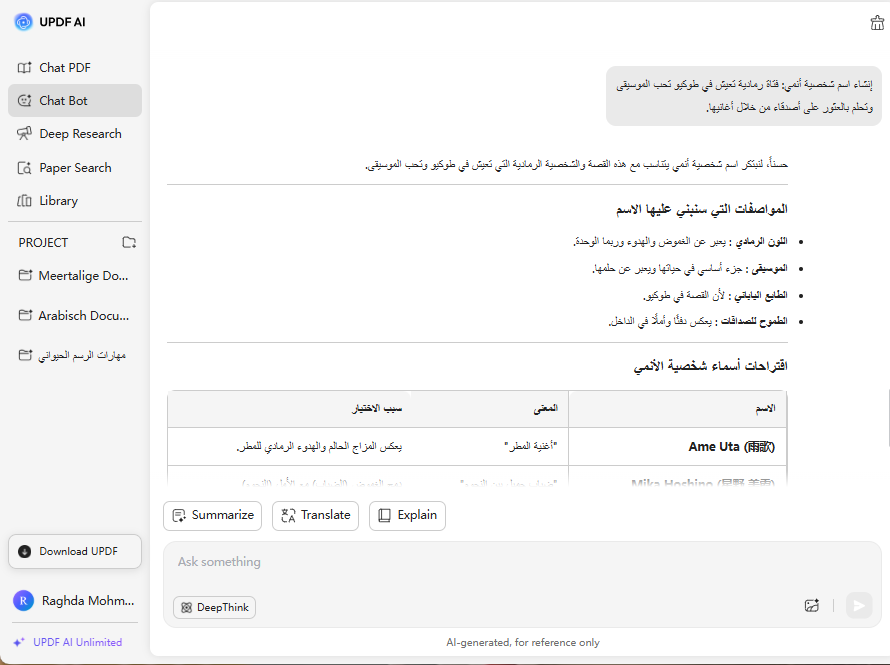The width and height of the screenshot is (890, 665).
Task: Click the AI-generated, for reference only note
Action: pyautogui.click(x=523, y=642)
